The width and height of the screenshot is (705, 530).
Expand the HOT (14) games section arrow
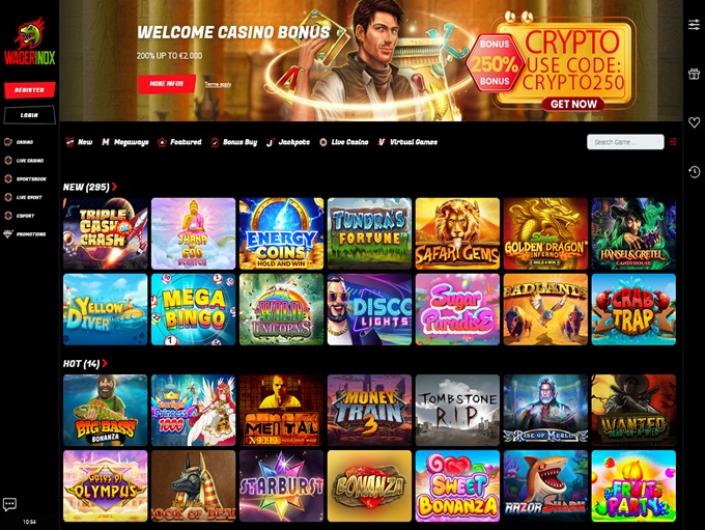(105, 363)
